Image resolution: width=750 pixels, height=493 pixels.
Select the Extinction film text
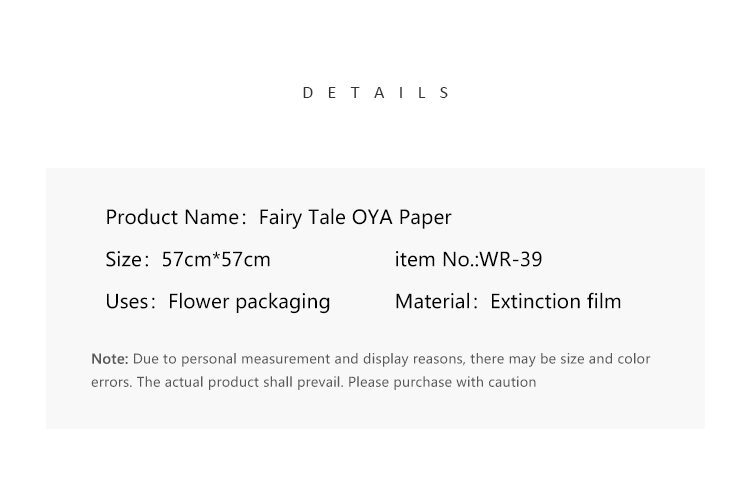(556, 302)
